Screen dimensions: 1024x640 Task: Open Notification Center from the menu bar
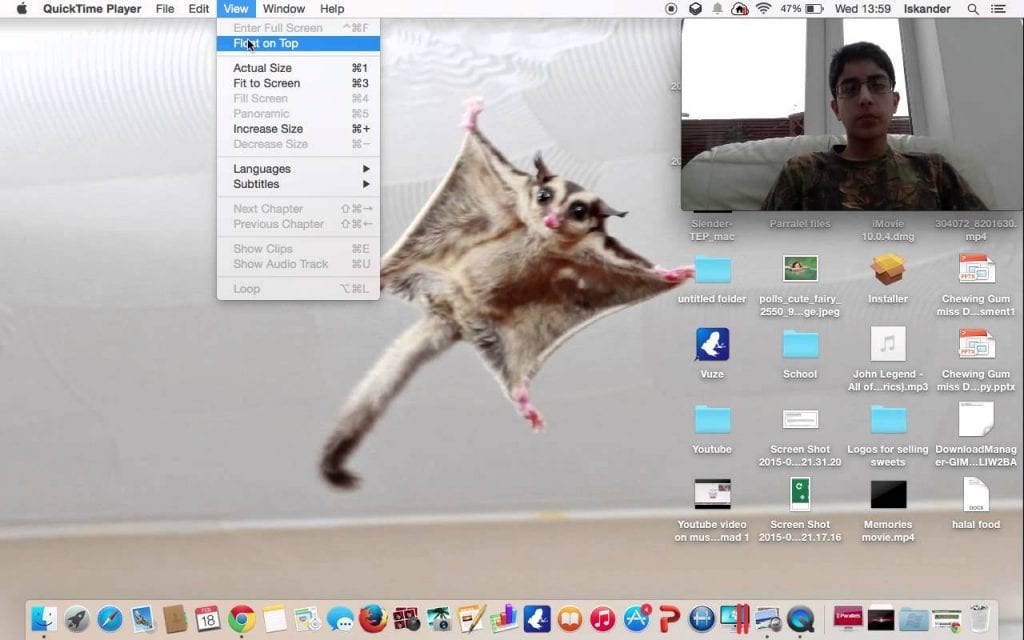[x=999, y=8]
